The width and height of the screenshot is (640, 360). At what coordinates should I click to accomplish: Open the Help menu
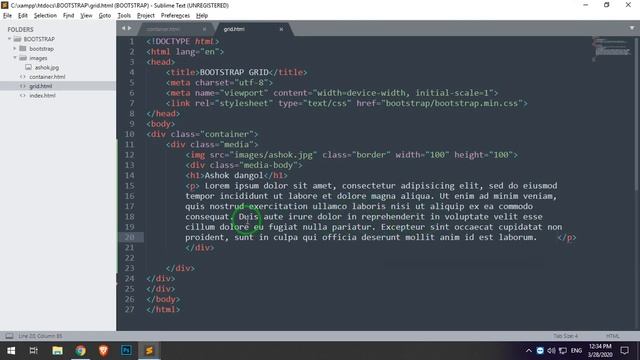(x=202, y=16)
